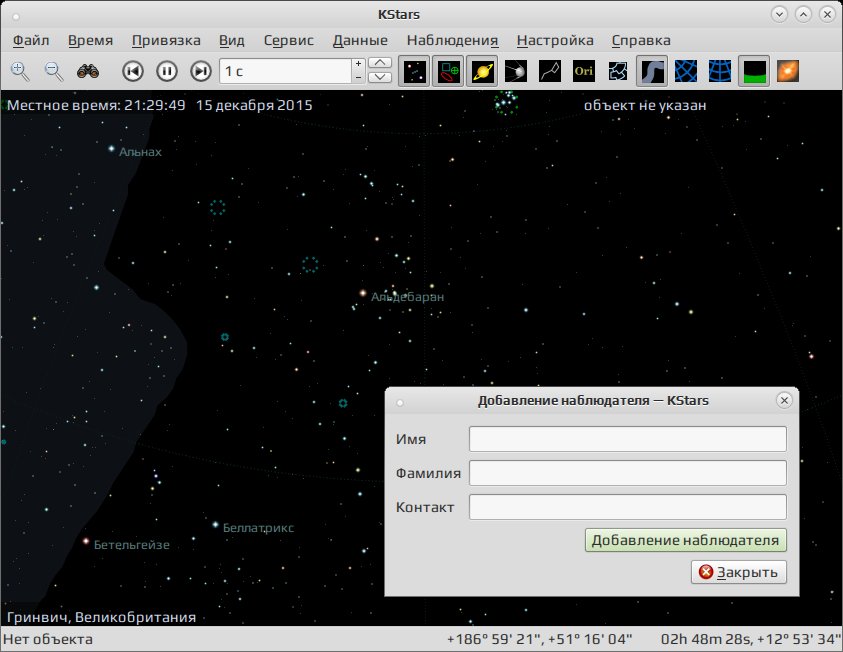Focus the Контакт input field
843x652 pixels.
(627, 507)
